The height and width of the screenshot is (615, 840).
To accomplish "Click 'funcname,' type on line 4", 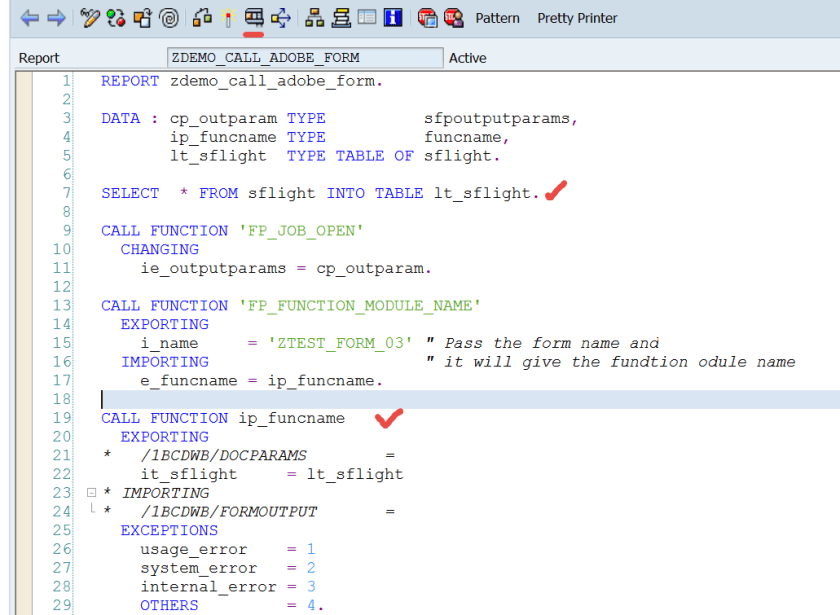I will pos(466,137).
